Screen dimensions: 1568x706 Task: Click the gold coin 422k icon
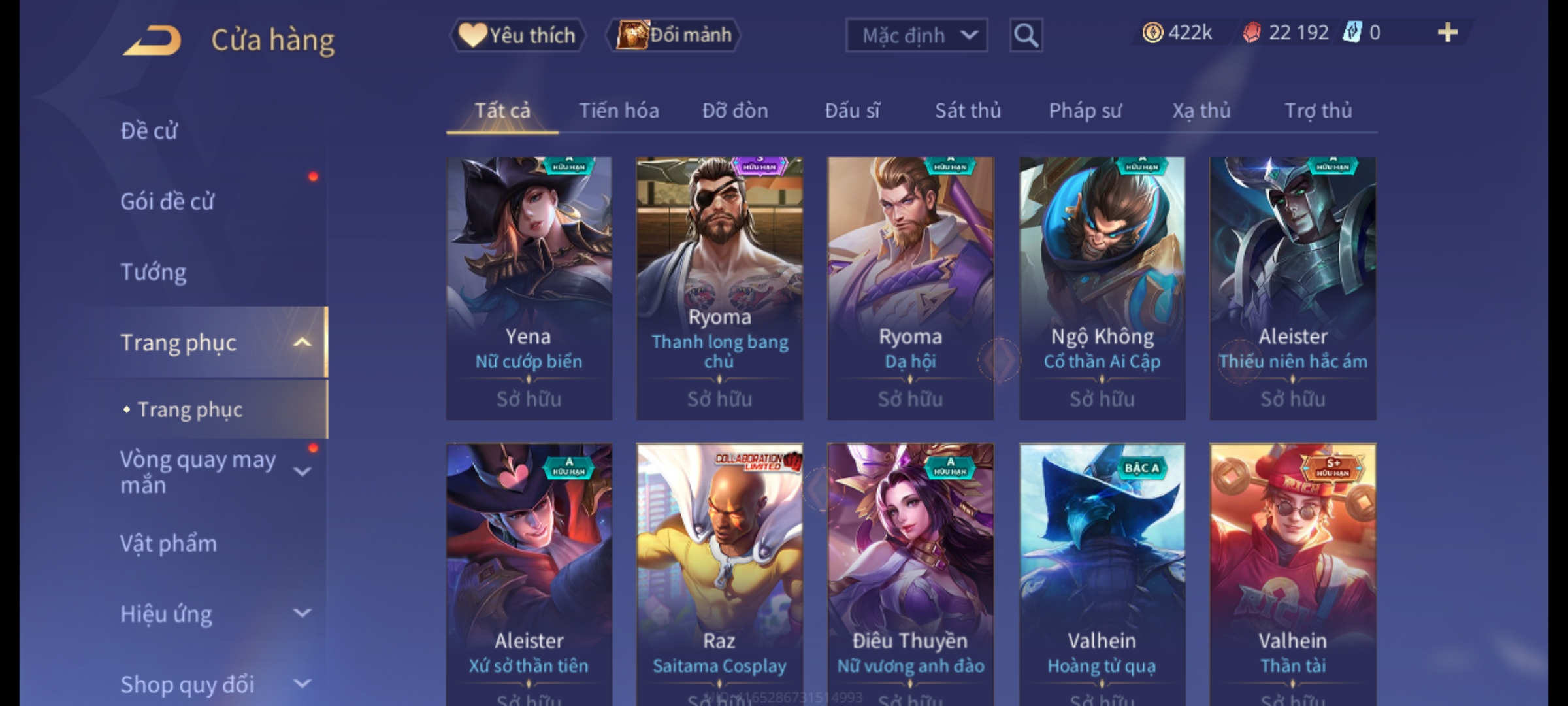[1152, 33]
